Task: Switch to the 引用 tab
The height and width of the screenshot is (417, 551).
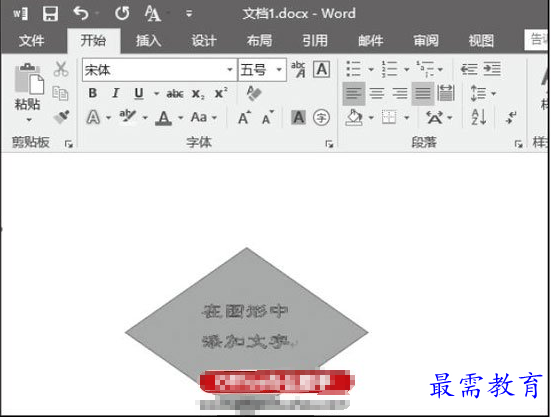Action: coord(315,40)
